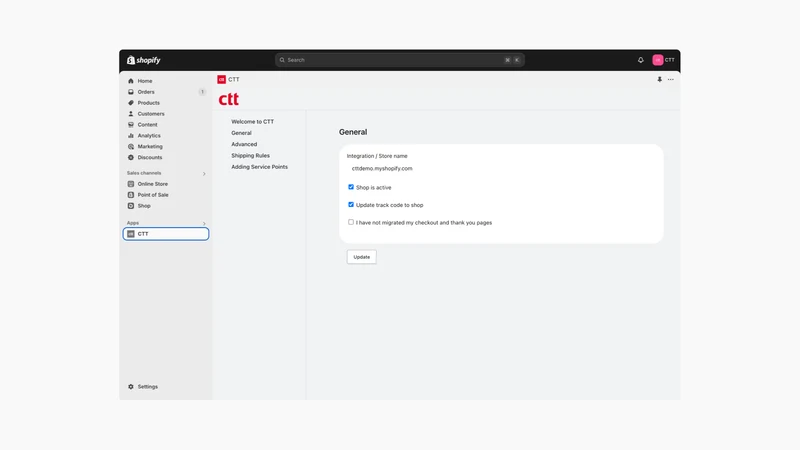The height and width of the screenshot is (450, 800).
Task: Open Adding Service Points section
Action: pyautogui.click(x=259, y=167)
